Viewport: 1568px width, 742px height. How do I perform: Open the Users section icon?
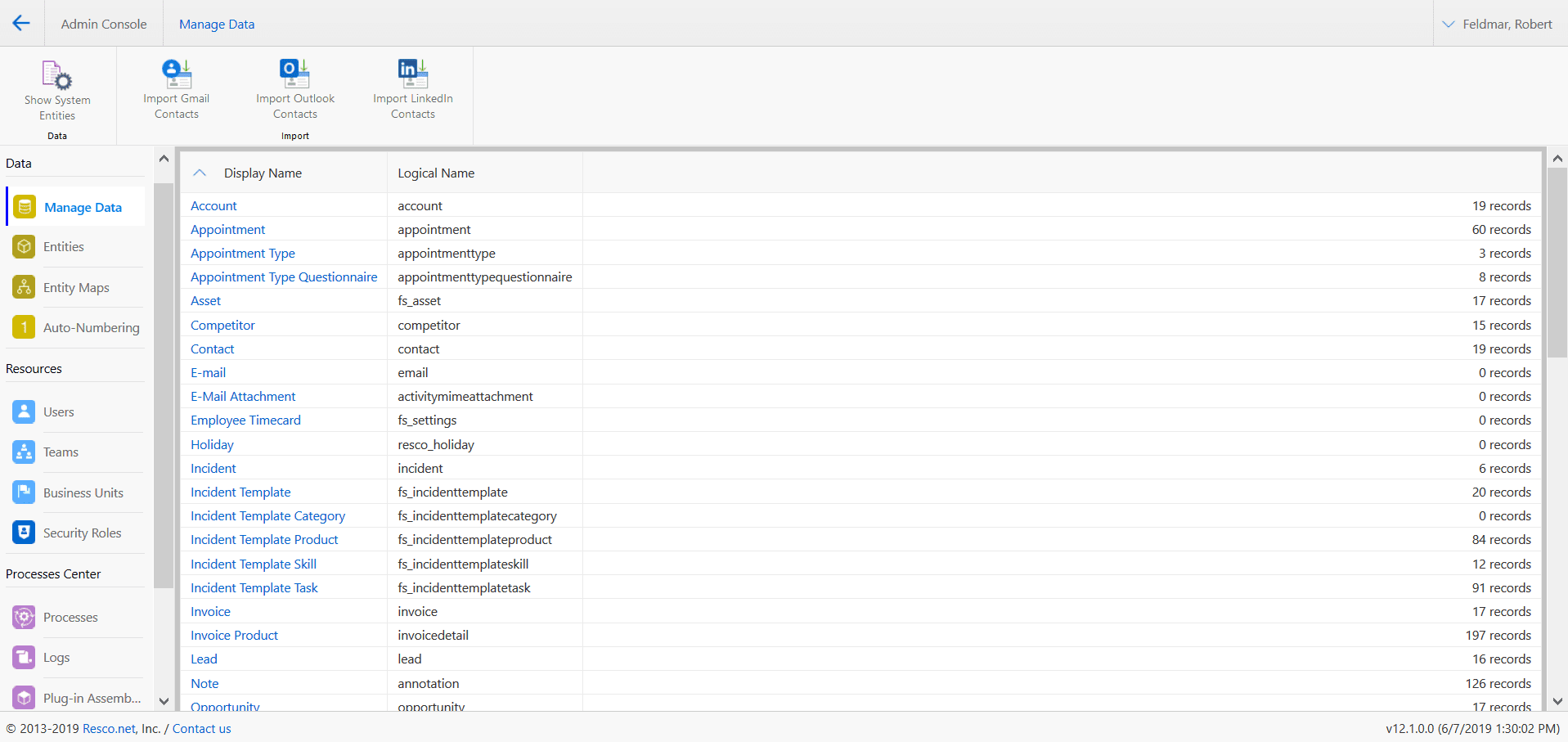24,411
